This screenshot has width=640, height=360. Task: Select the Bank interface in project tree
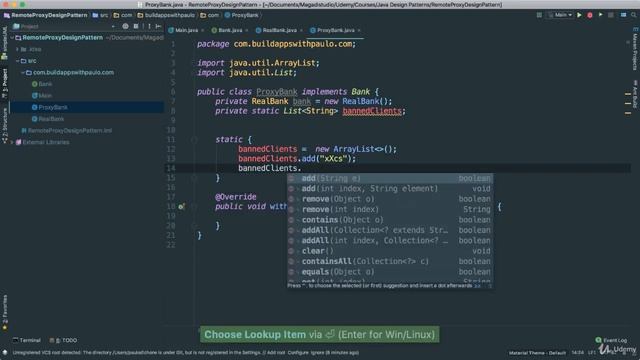[x=42, y=84]
